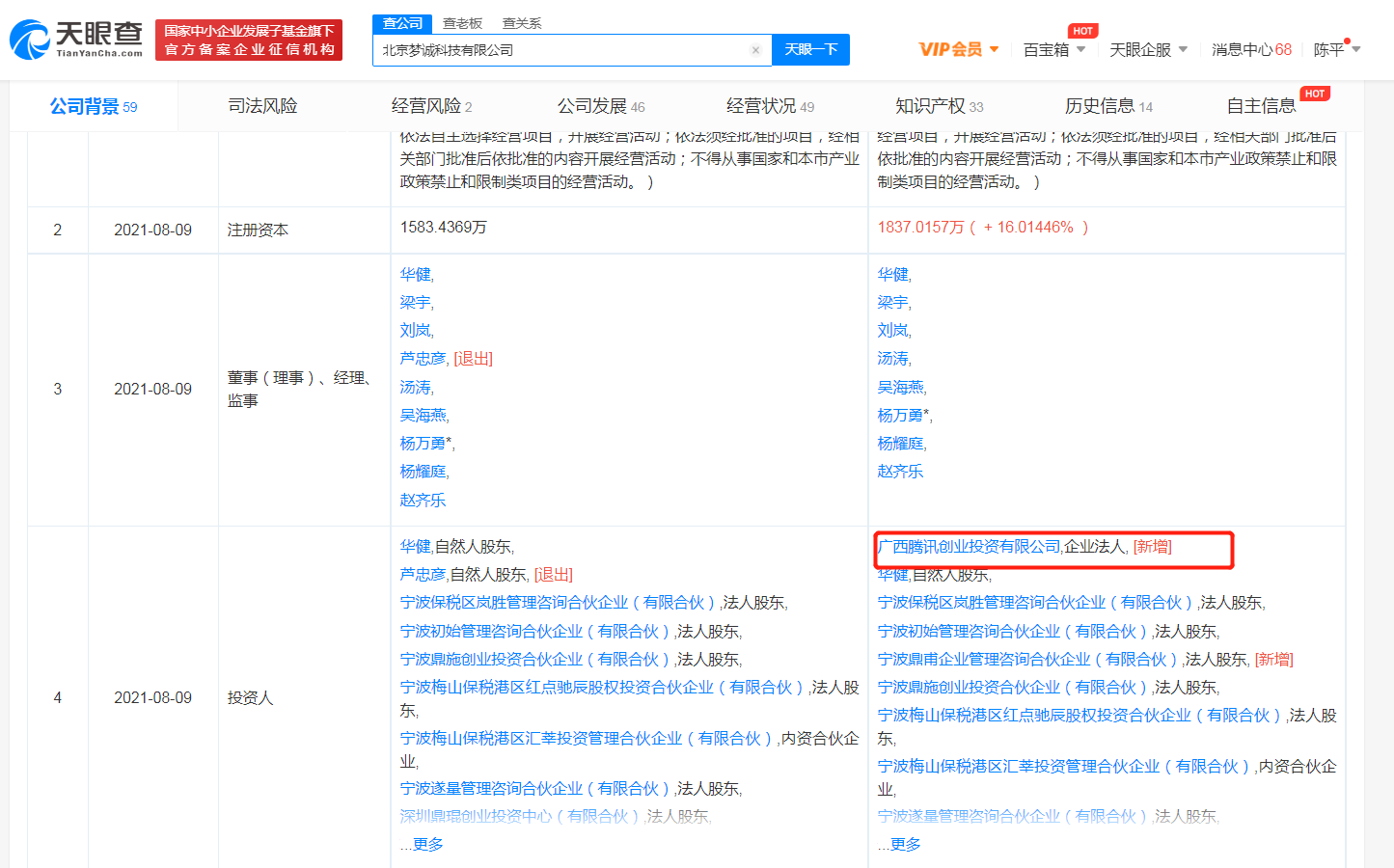1394x868 pixels.
Task: Expand the 天眼企服 menu
Action: pyautogui.click(x=1148, y=49)
